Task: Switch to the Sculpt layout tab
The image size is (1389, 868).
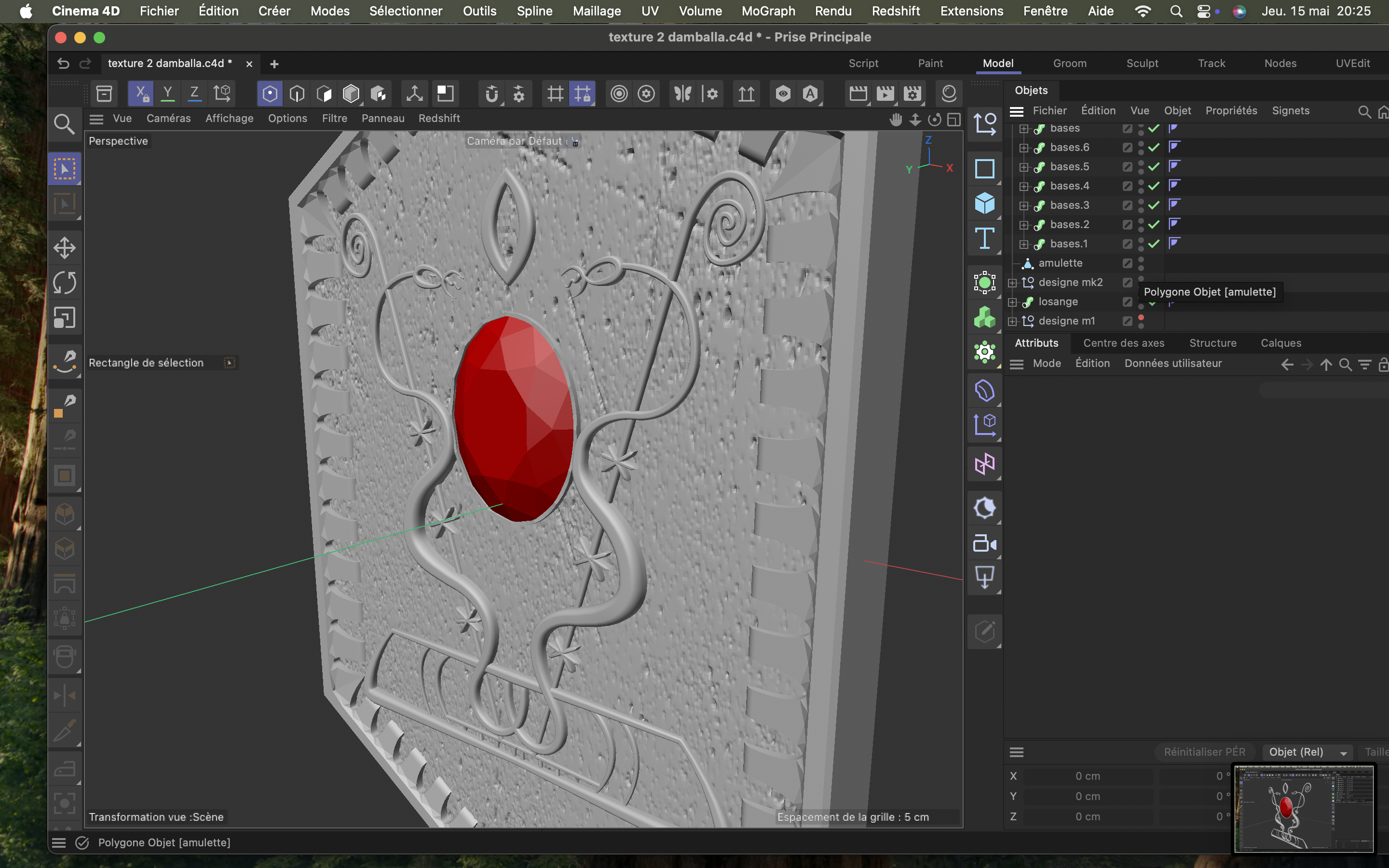Action: coord(1142,63)
